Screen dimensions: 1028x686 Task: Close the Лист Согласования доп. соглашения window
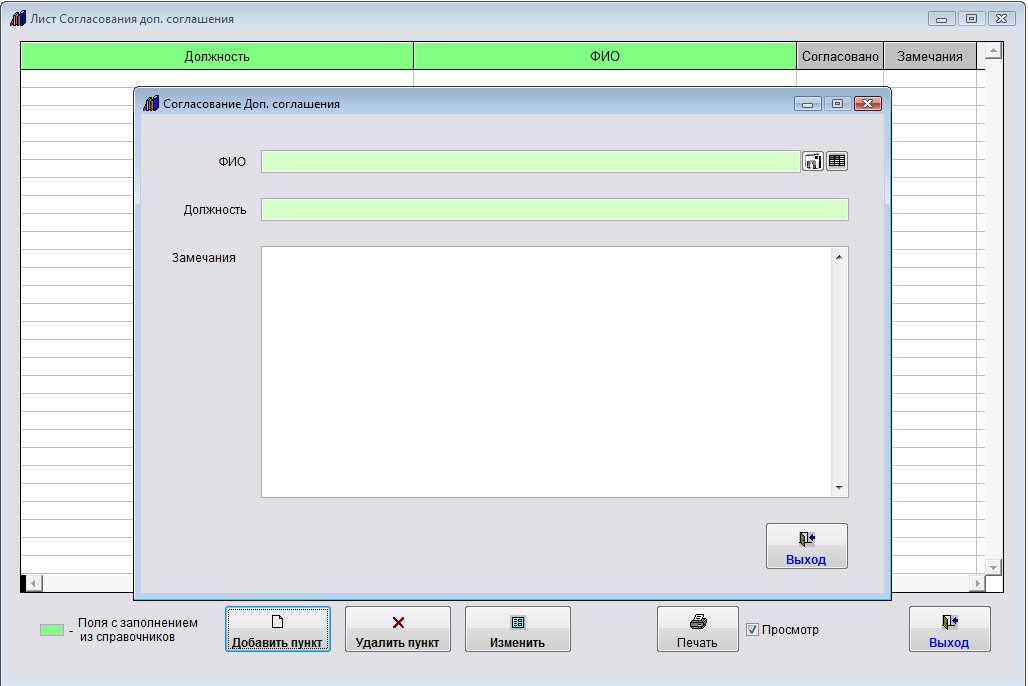pos(1001,18)
